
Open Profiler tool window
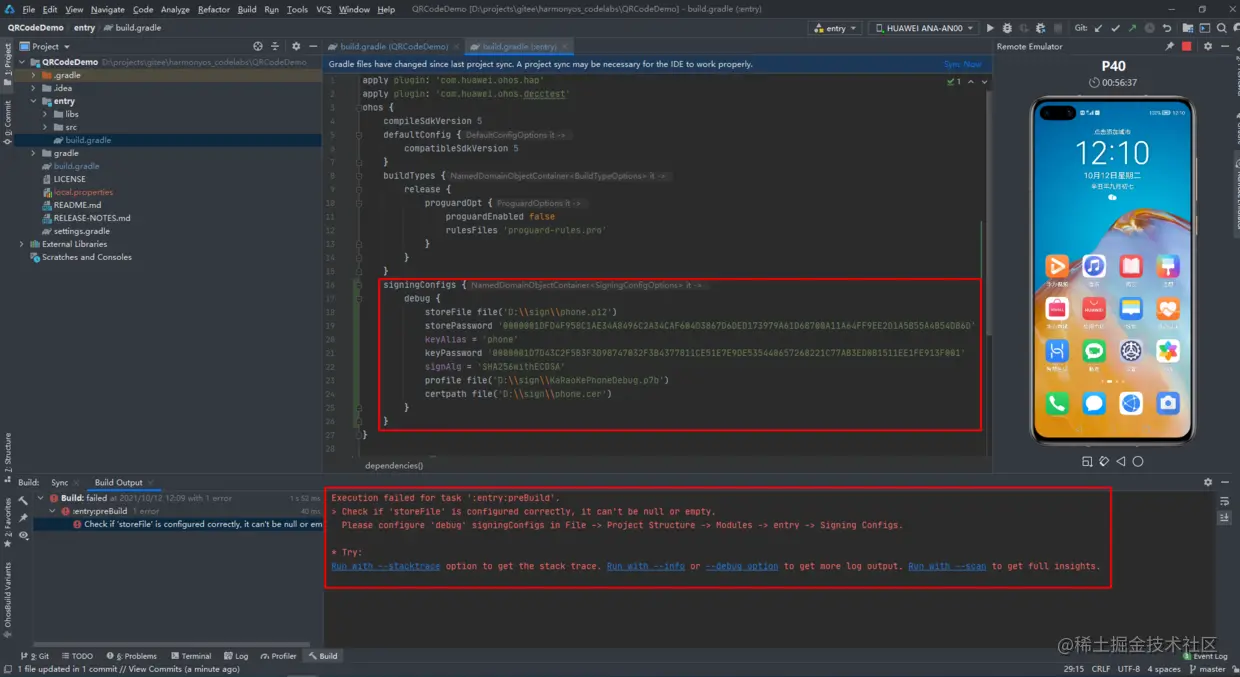point(278,656)
